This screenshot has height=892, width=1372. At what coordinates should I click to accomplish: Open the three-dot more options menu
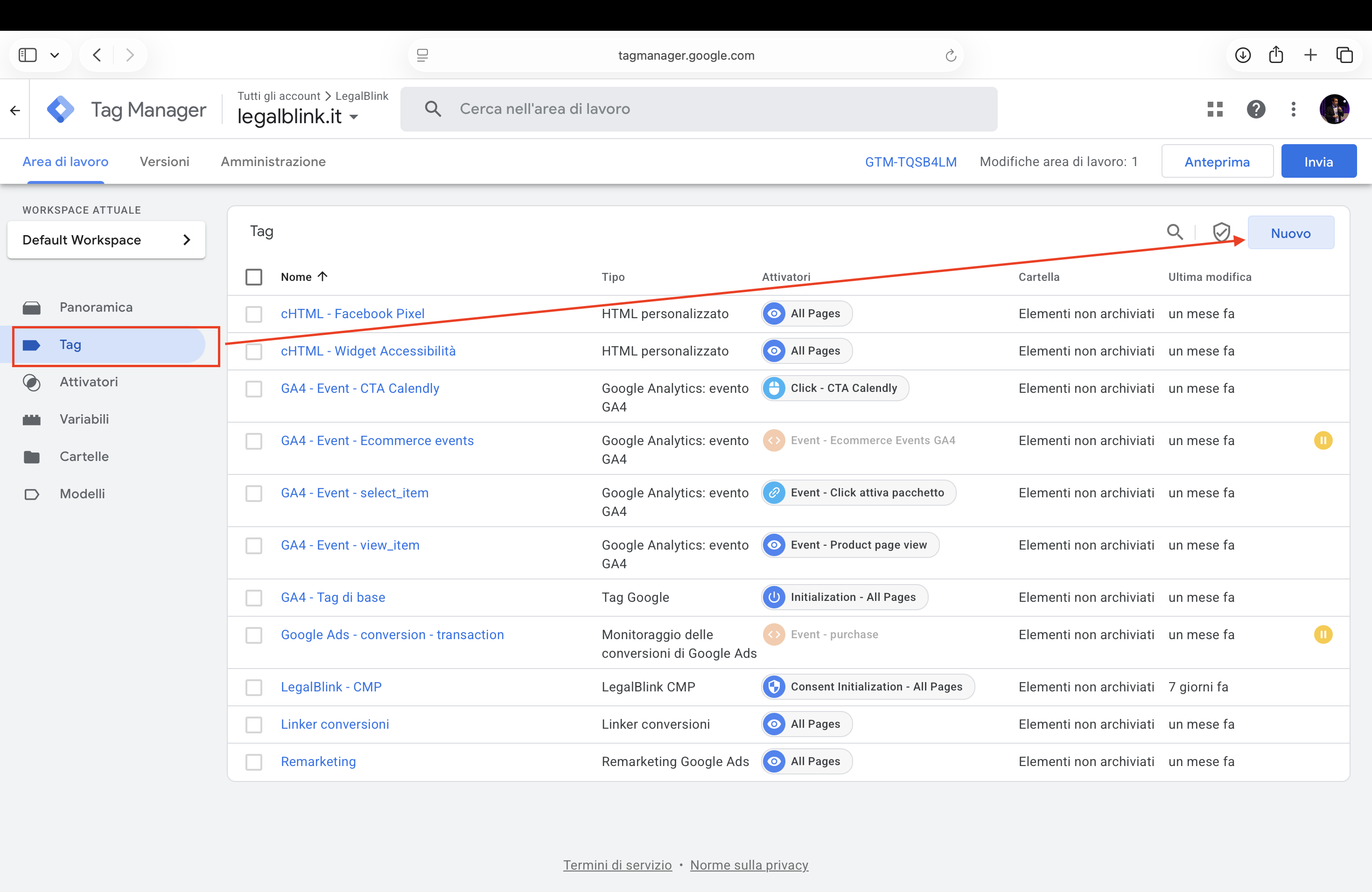point(1293,109)
